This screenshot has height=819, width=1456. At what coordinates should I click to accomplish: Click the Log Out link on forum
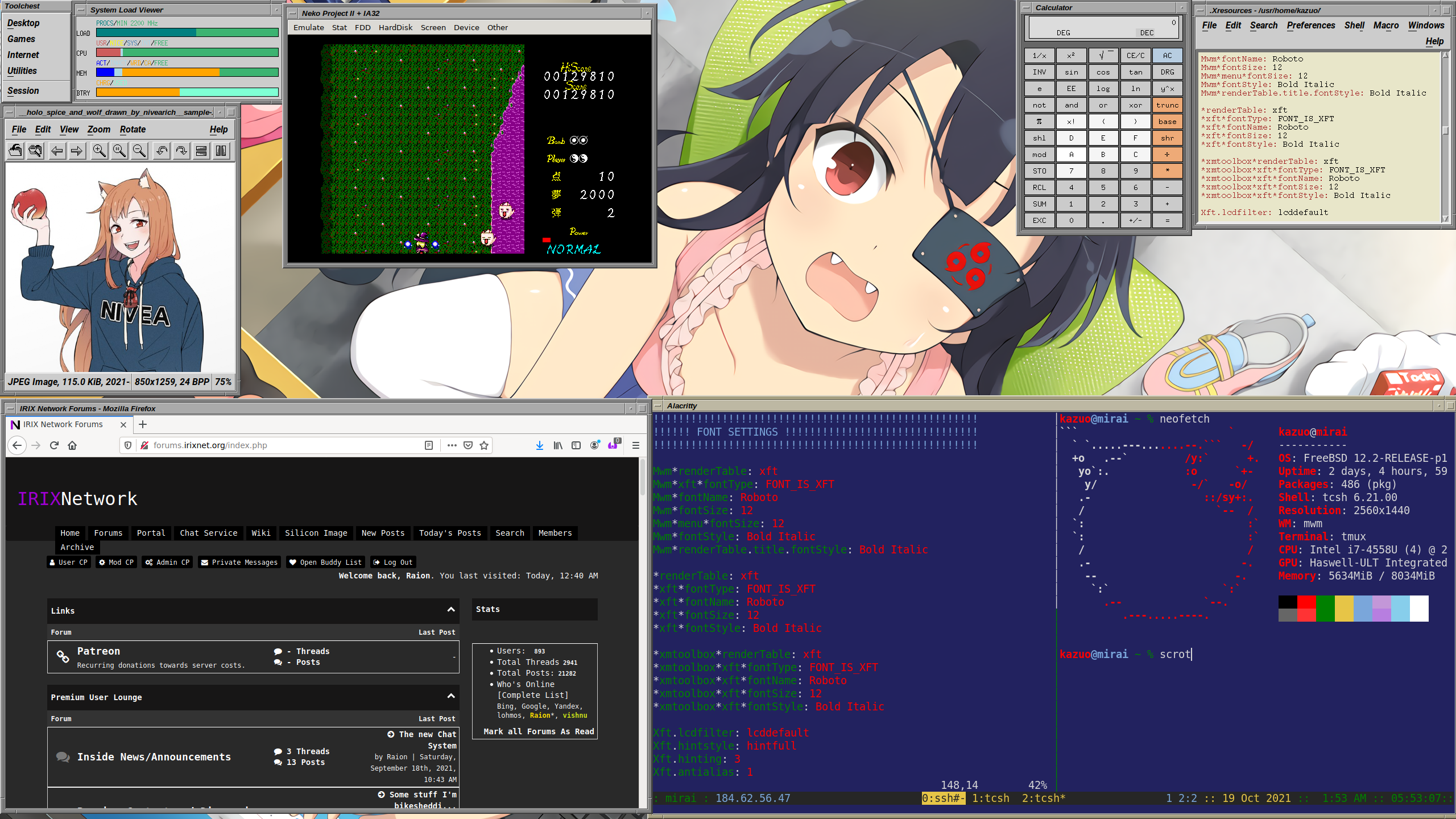tap(392, 562)
